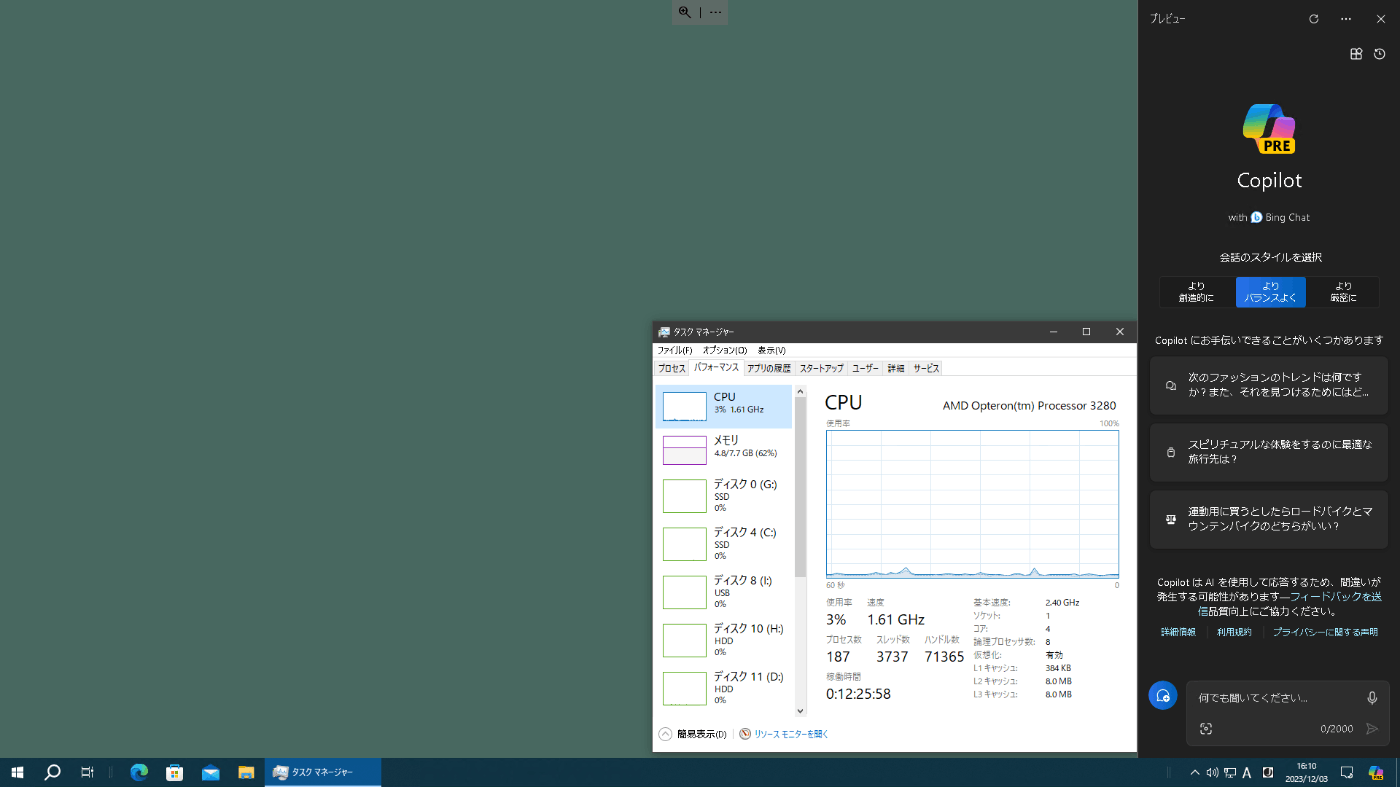
Task: Click the zoom magnifier icon at top center
Action: 685,12
